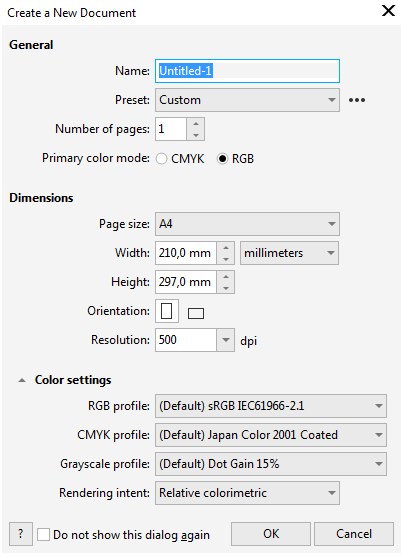This screenshot has height=556, width=401.
Task: Open the CMYK profile dropdown
Action: pyautogui.click(x=271, y=435)
